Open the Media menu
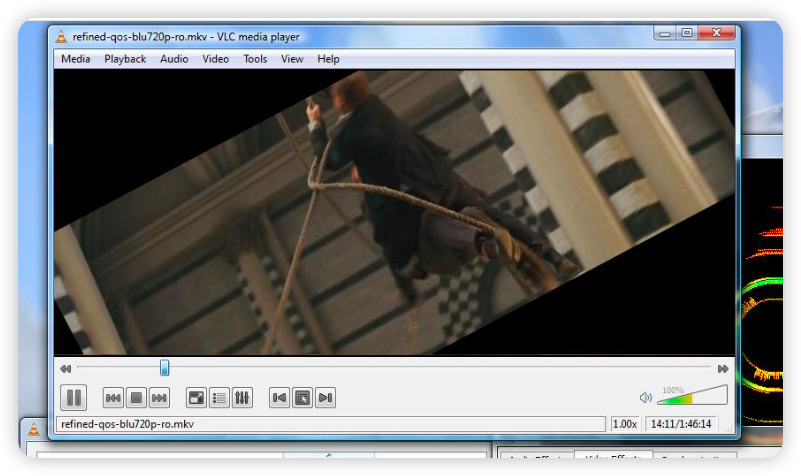Viewport: 801px width, 476px height. pos(76,59)
